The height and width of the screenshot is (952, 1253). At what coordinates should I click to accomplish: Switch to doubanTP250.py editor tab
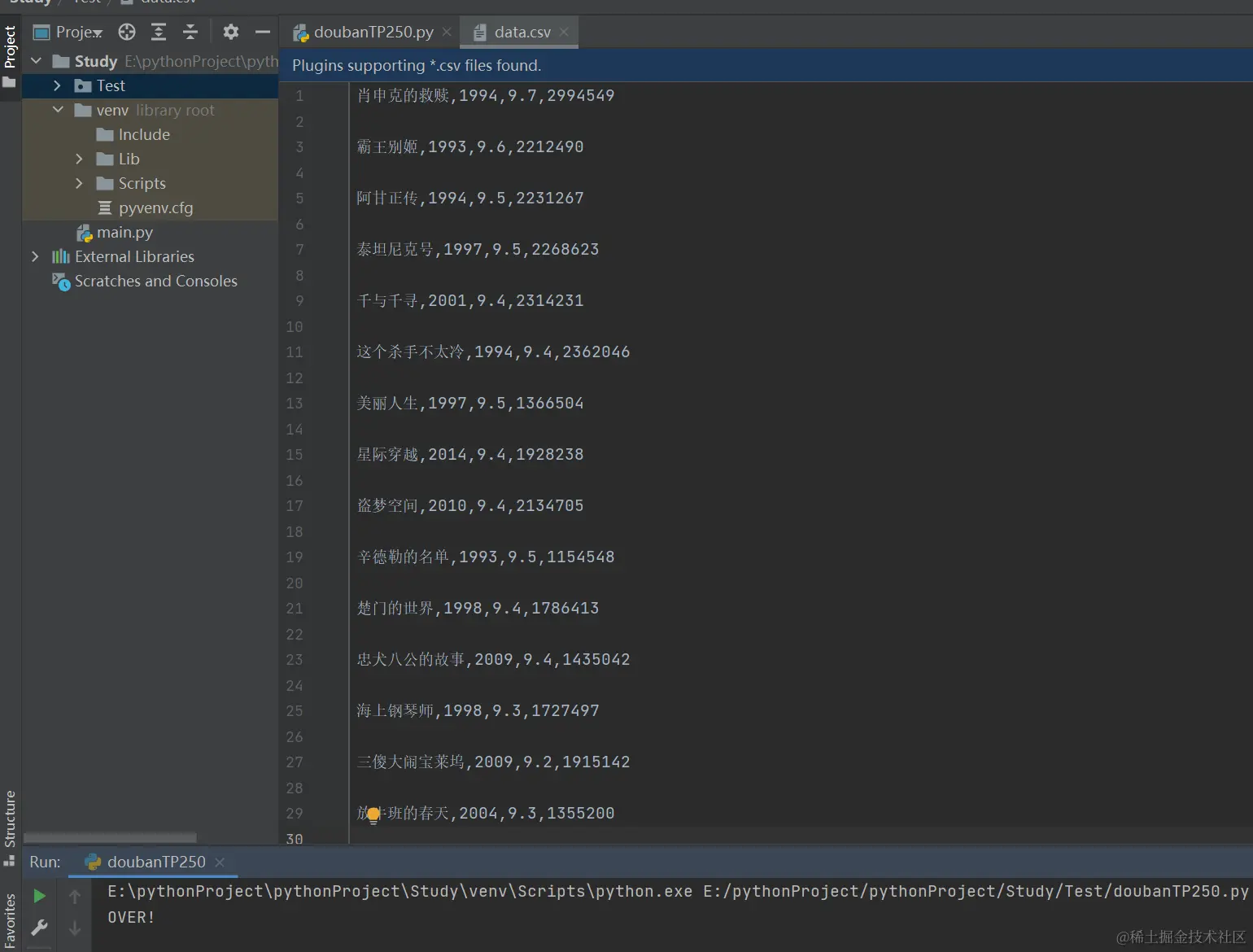tap(364, 32)
